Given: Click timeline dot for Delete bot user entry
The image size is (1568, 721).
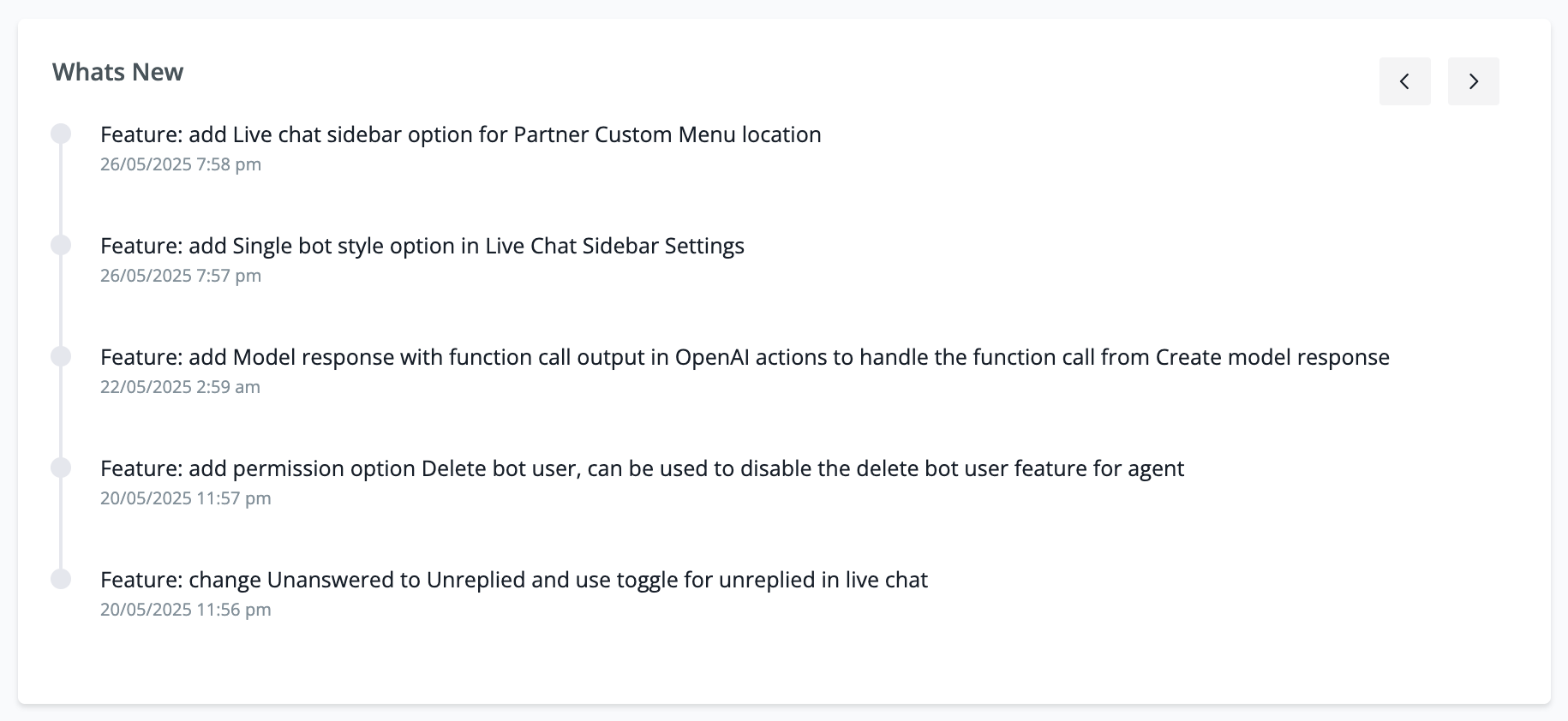Looking at the screenshot, I should coord(61,468).
